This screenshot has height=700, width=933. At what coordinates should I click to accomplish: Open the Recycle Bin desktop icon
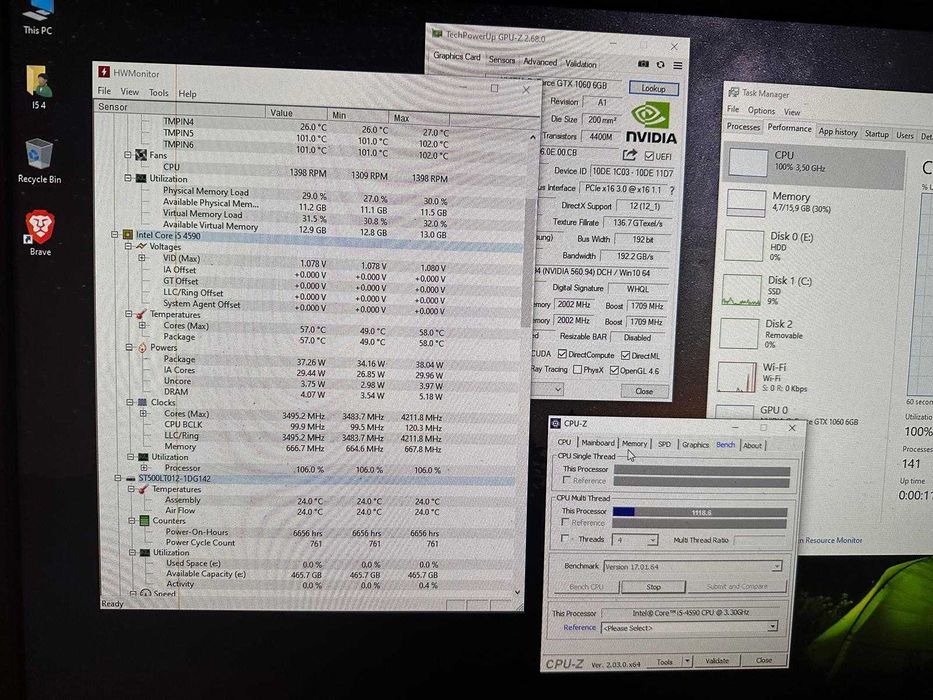coord(39,161)
